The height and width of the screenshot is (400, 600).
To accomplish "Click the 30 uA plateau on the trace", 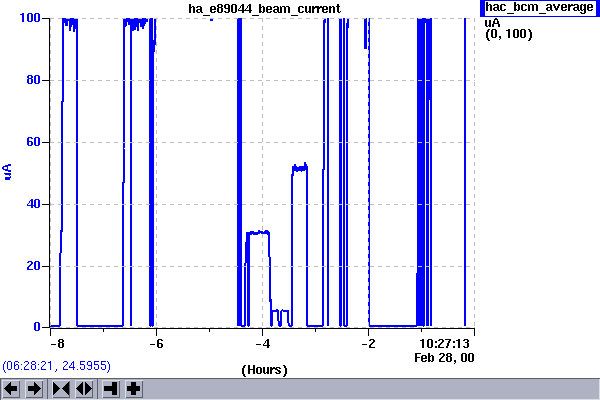I will pyautogui.click(x=258, y=232).
